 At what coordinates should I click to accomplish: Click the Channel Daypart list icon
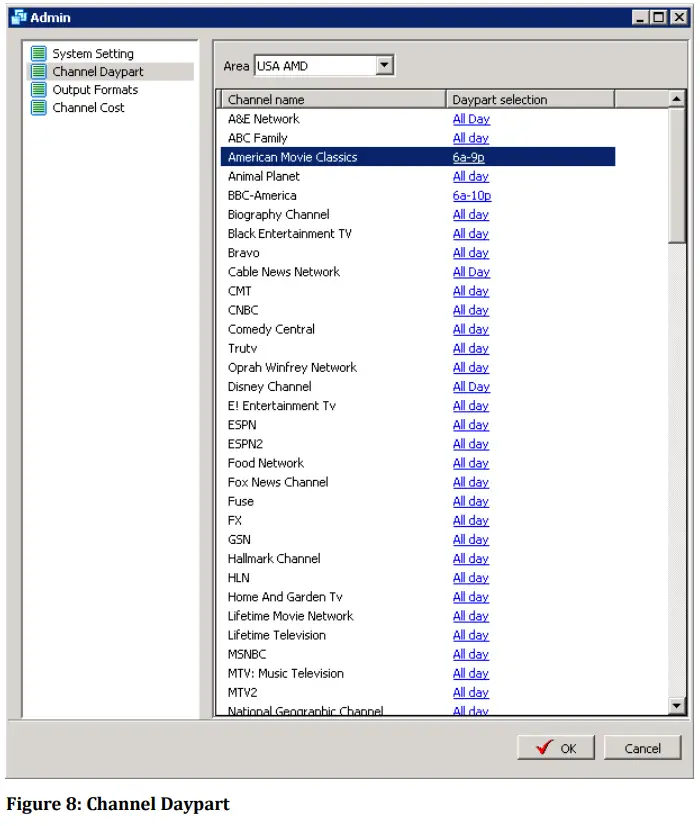(38, 71)
